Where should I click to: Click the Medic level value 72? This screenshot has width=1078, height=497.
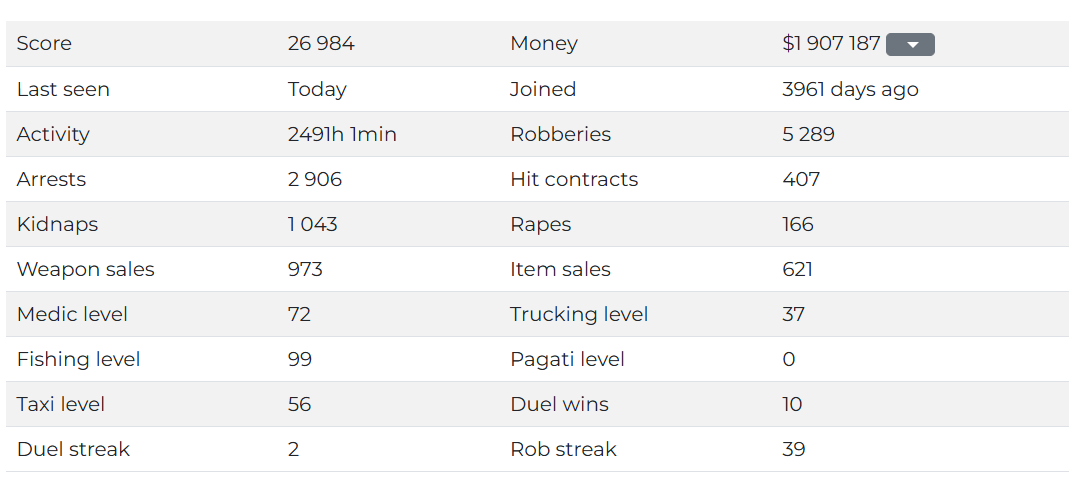[300, 314]
